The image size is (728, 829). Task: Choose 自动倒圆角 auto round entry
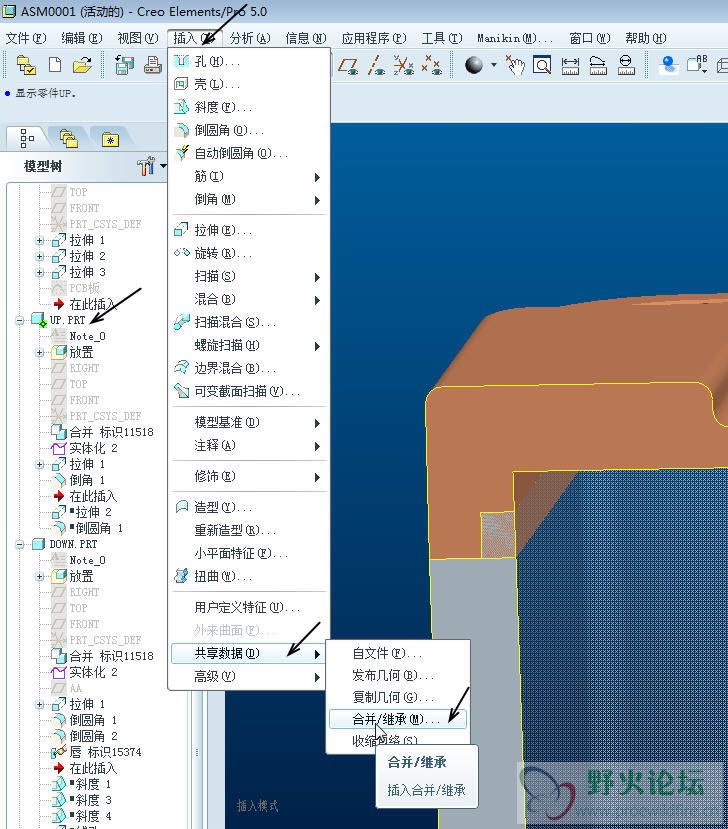click(249, 153)
